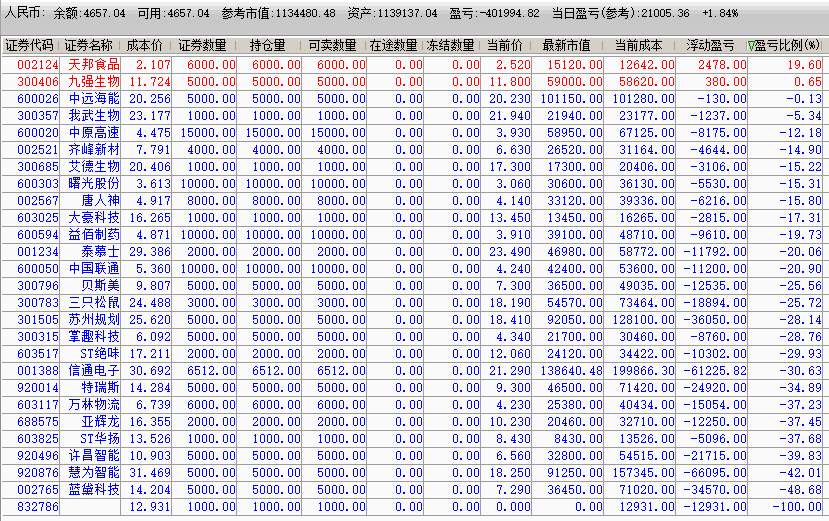Screen dimensions: 829x521
Task: Click the 冻结数量 column header
Action: click(x=450, y=45)
